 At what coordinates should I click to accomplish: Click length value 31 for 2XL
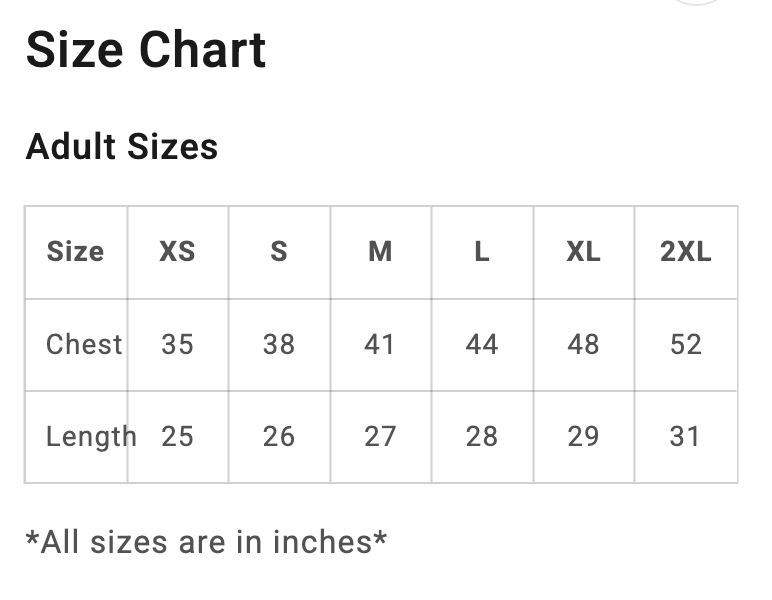684,436
